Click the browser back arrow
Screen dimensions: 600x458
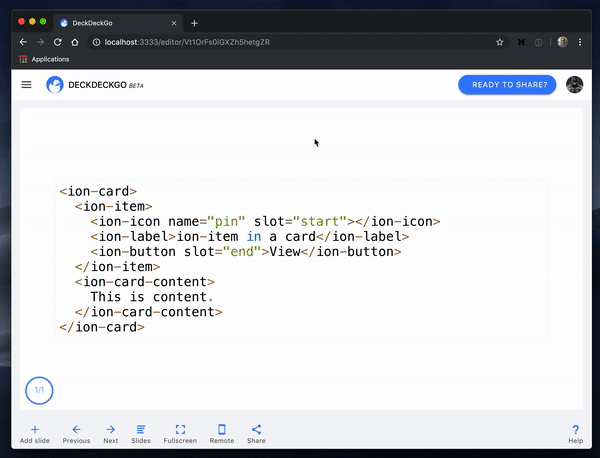23,42
